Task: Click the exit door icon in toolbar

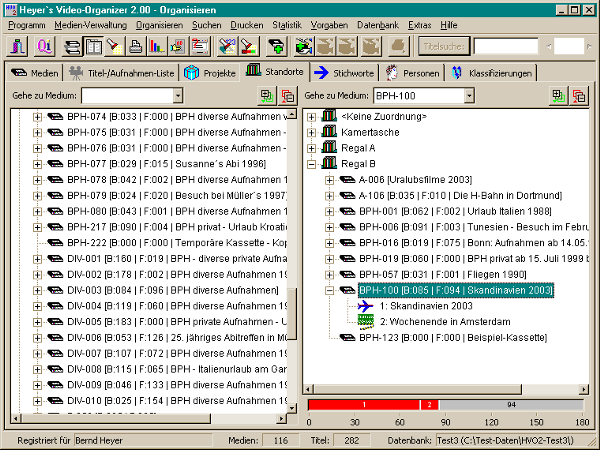Action: point(19,46)
